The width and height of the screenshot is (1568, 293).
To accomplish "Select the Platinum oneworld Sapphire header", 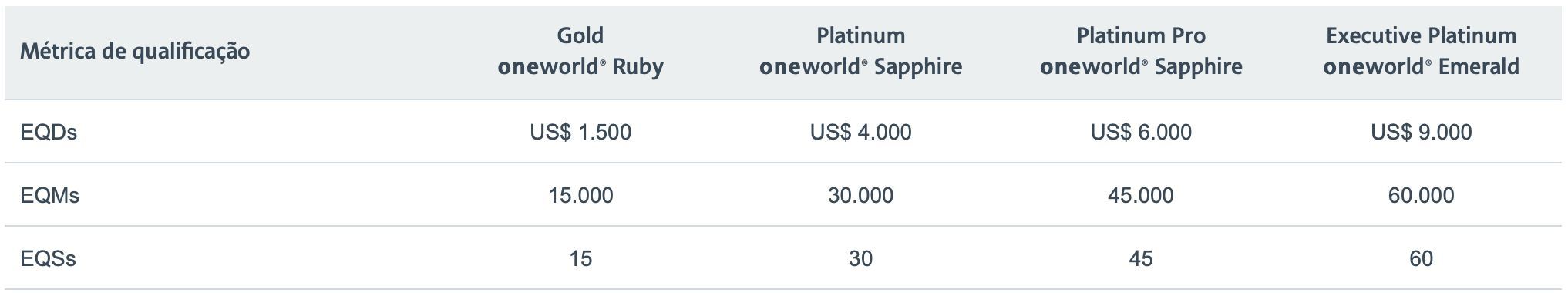I will [860, 51].
